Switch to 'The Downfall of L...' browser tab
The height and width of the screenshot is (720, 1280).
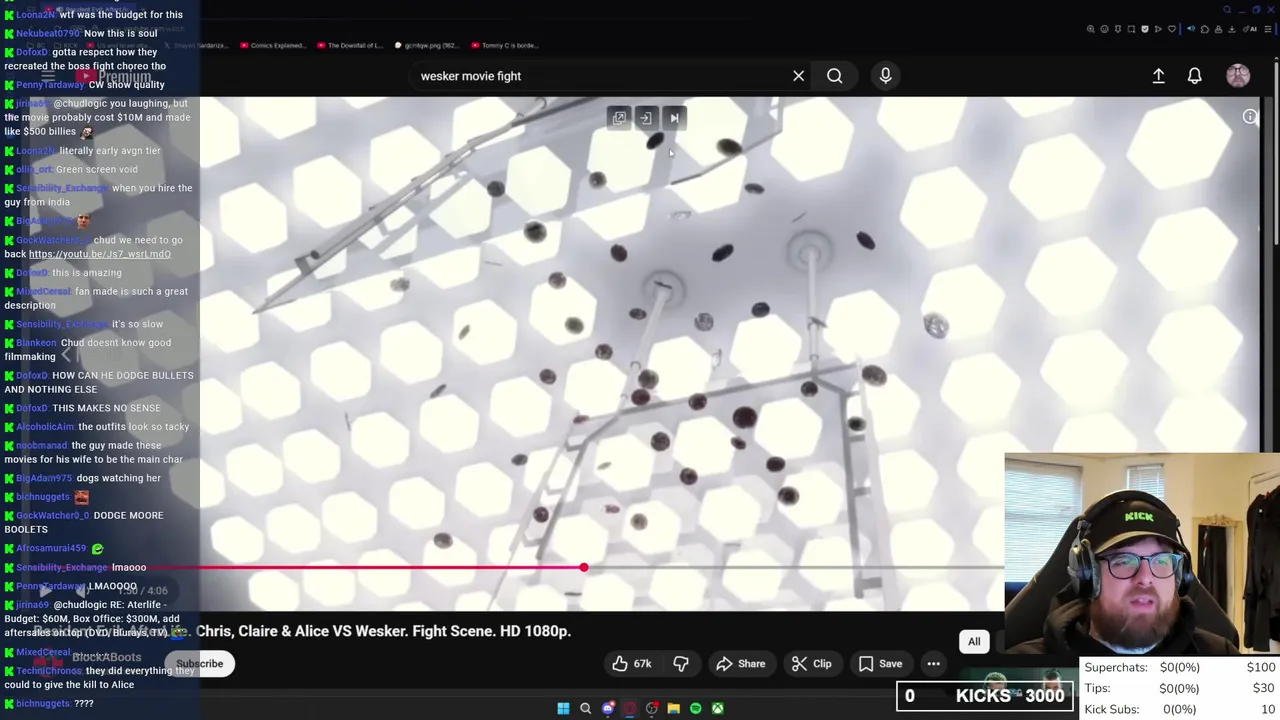[349, 45]
